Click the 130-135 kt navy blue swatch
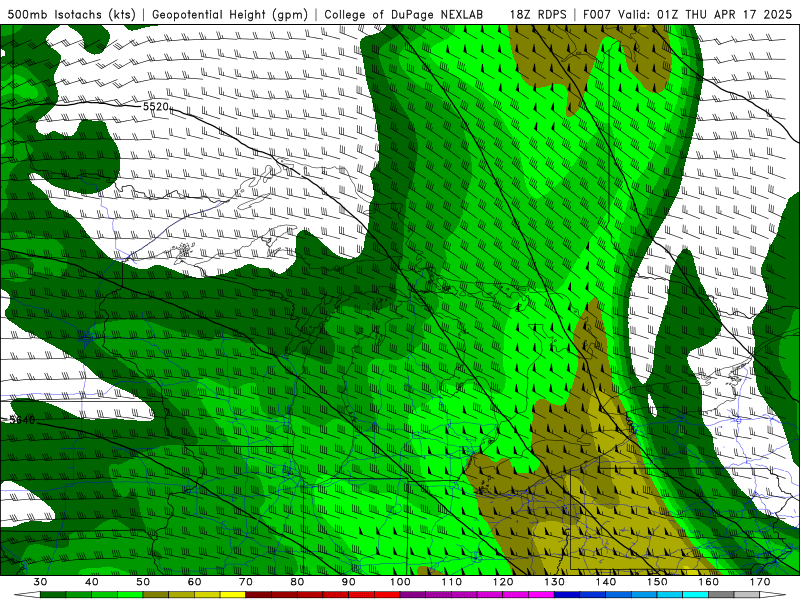 point(567,595)
